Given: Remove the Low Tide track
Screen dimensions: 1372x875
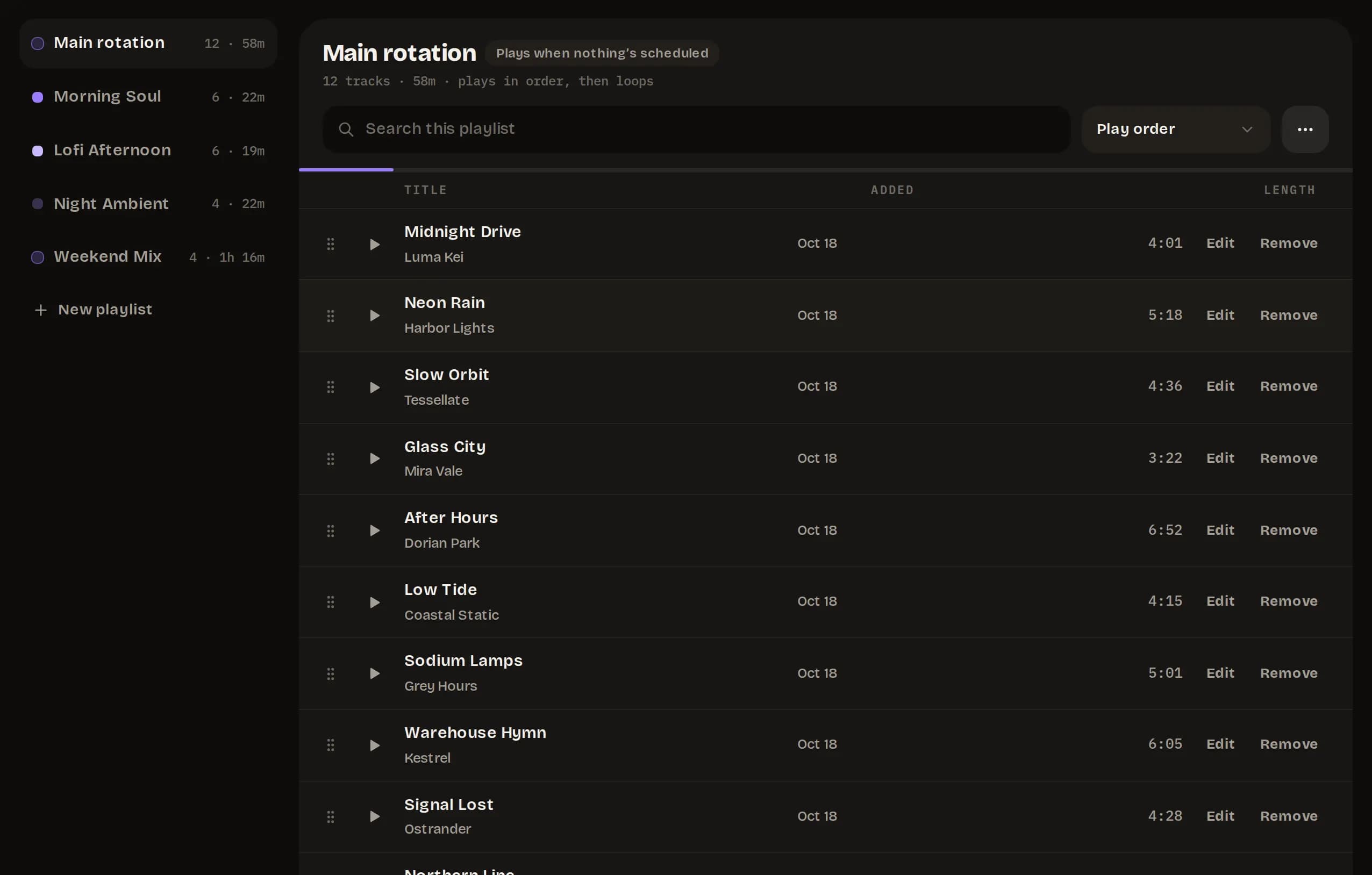Looking at the screenshot, I should [x=1288, y=601].
